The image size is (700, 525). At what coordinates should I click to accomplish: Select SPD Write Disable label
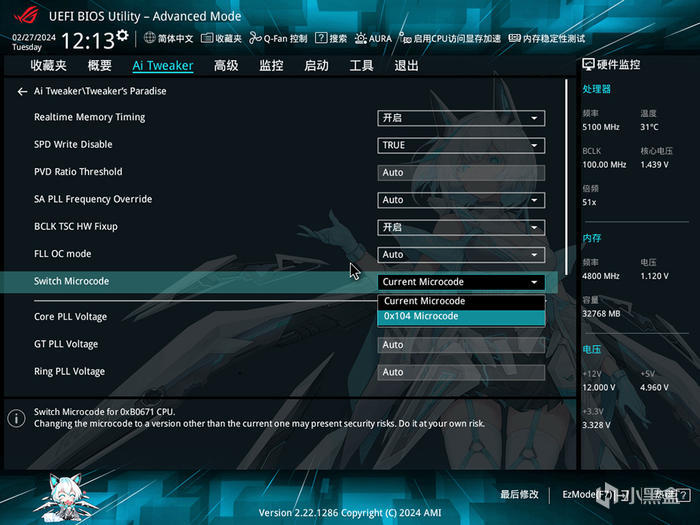(x=73, y=145)
